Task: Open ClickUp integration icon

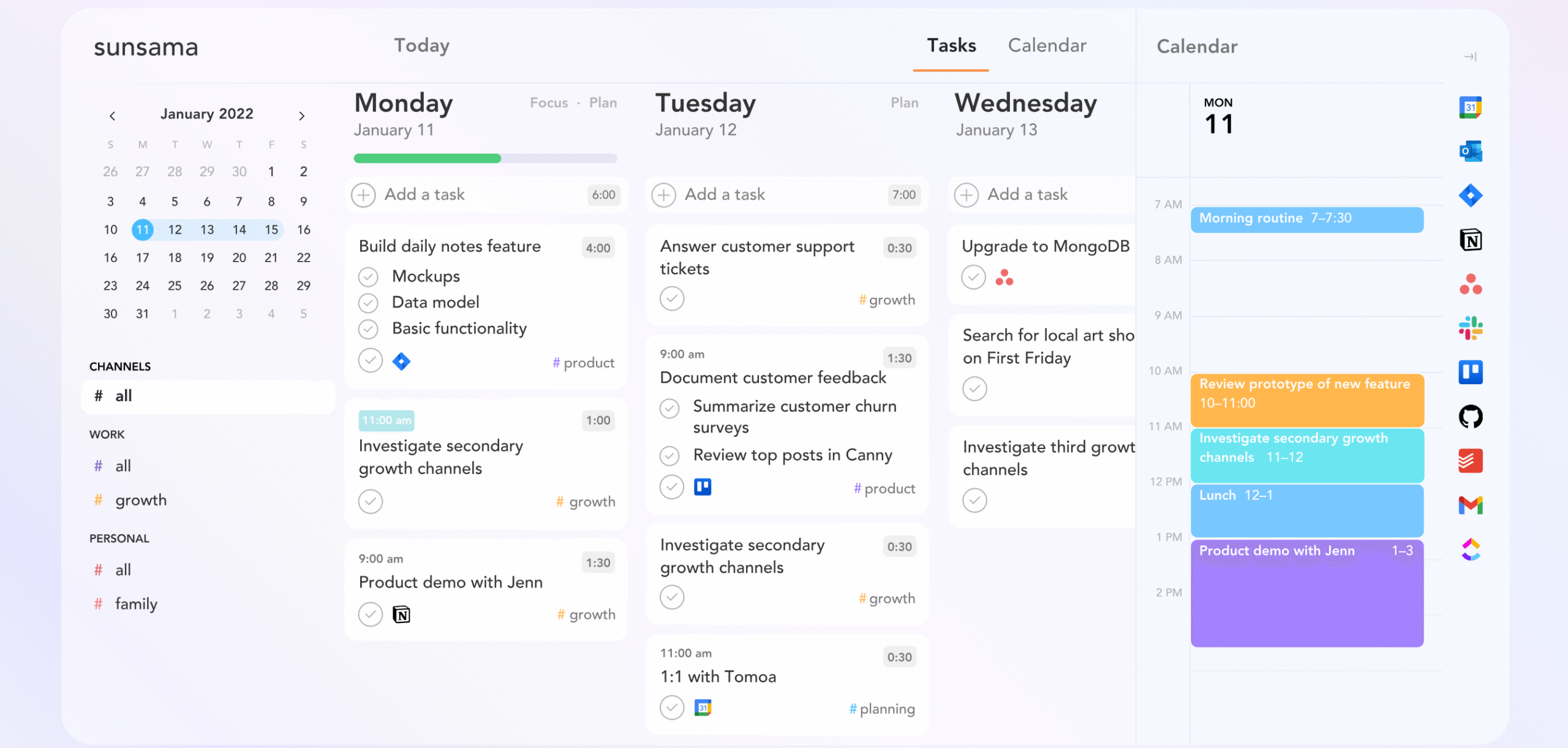Action: pos(1470,550)
